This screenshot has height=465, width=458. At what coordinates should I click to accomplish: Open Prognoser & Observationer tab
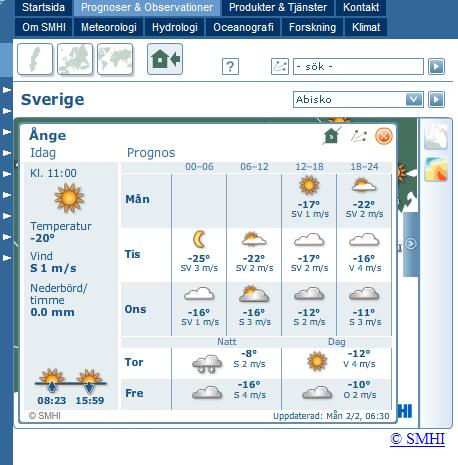pyautogui.click(x=147, y=7)
